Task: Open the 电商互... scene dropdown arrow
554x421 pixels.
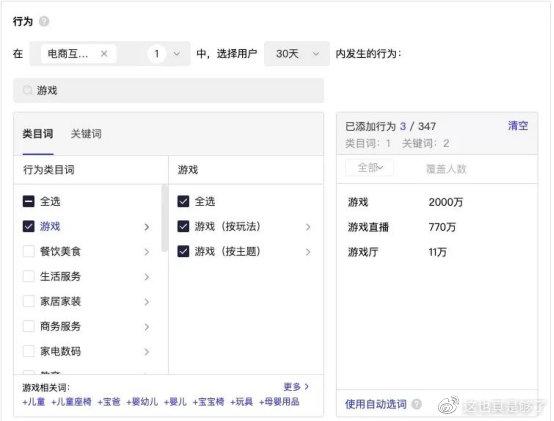Action: pos(177,54)
